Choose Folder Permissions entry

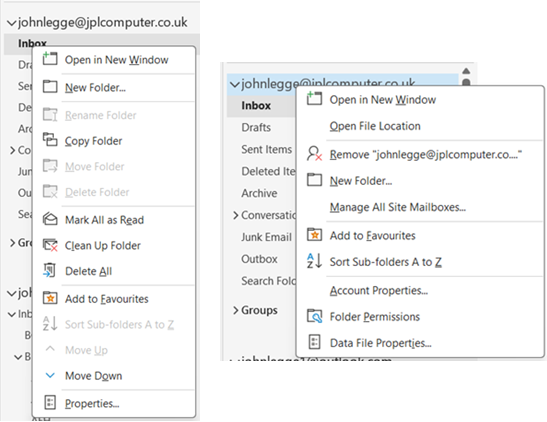coord(420,317)
